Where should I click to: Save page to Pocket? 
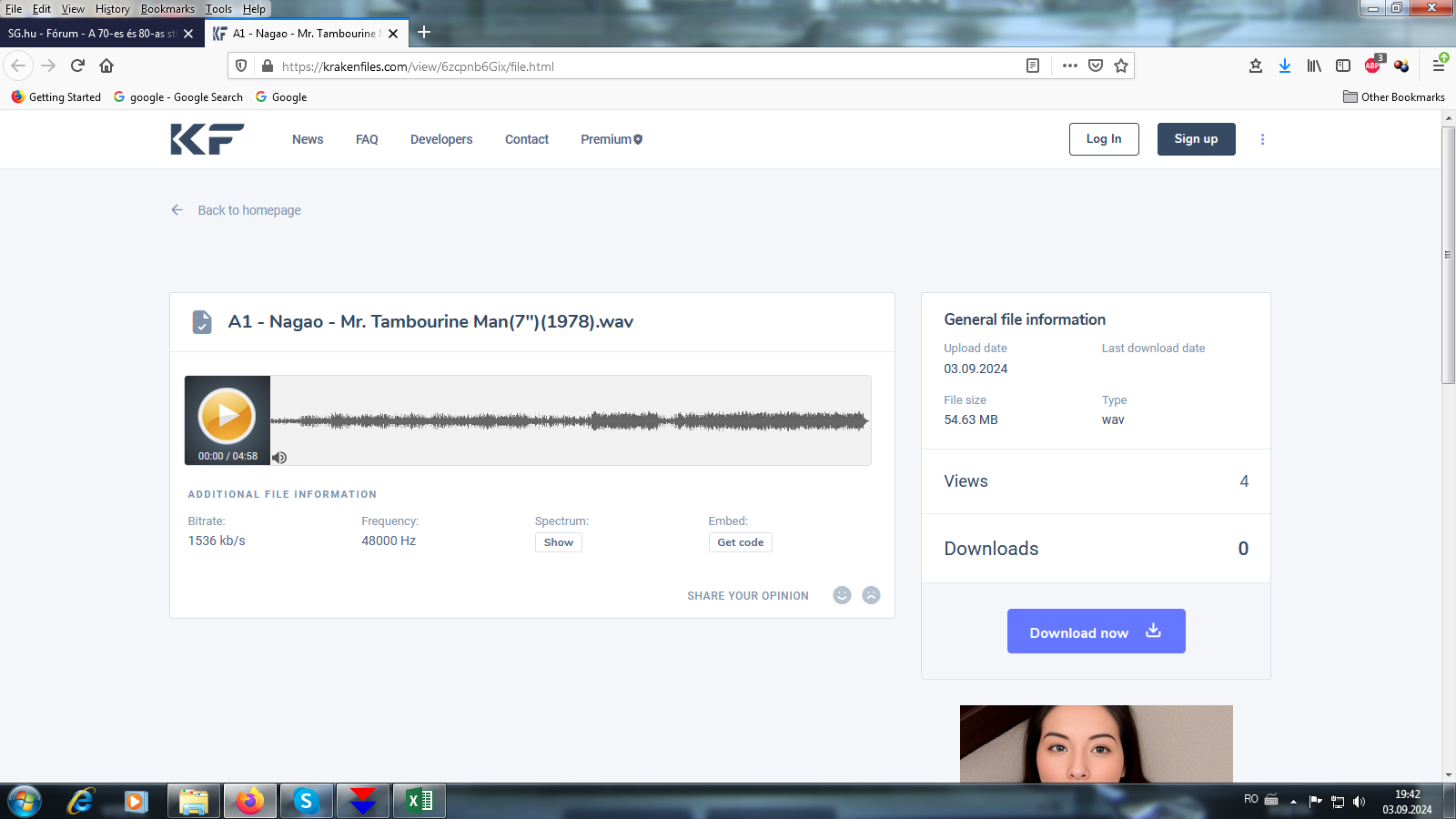[x=1096, y=66]
